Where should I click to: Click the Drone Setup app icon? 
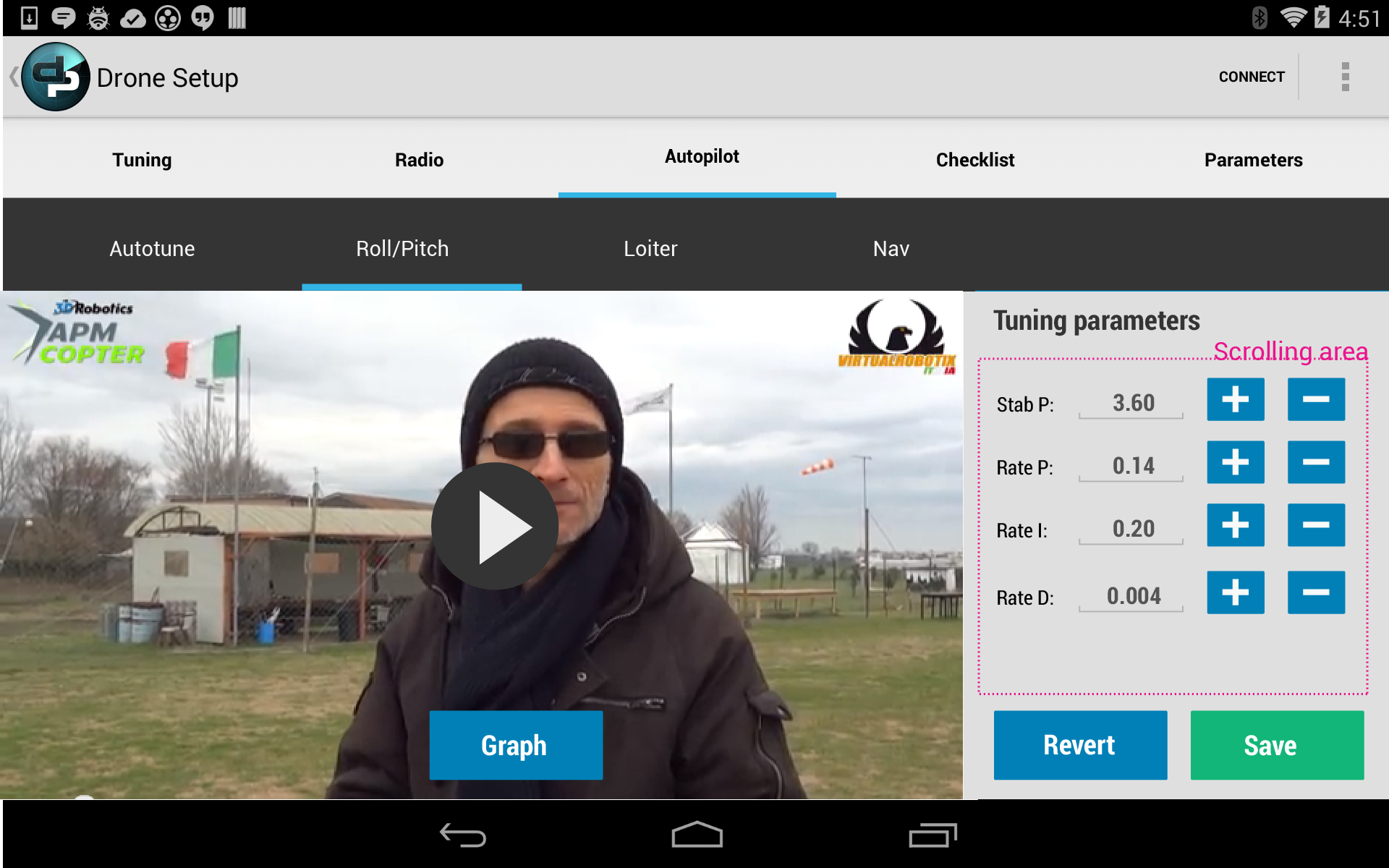click(55, 77)
